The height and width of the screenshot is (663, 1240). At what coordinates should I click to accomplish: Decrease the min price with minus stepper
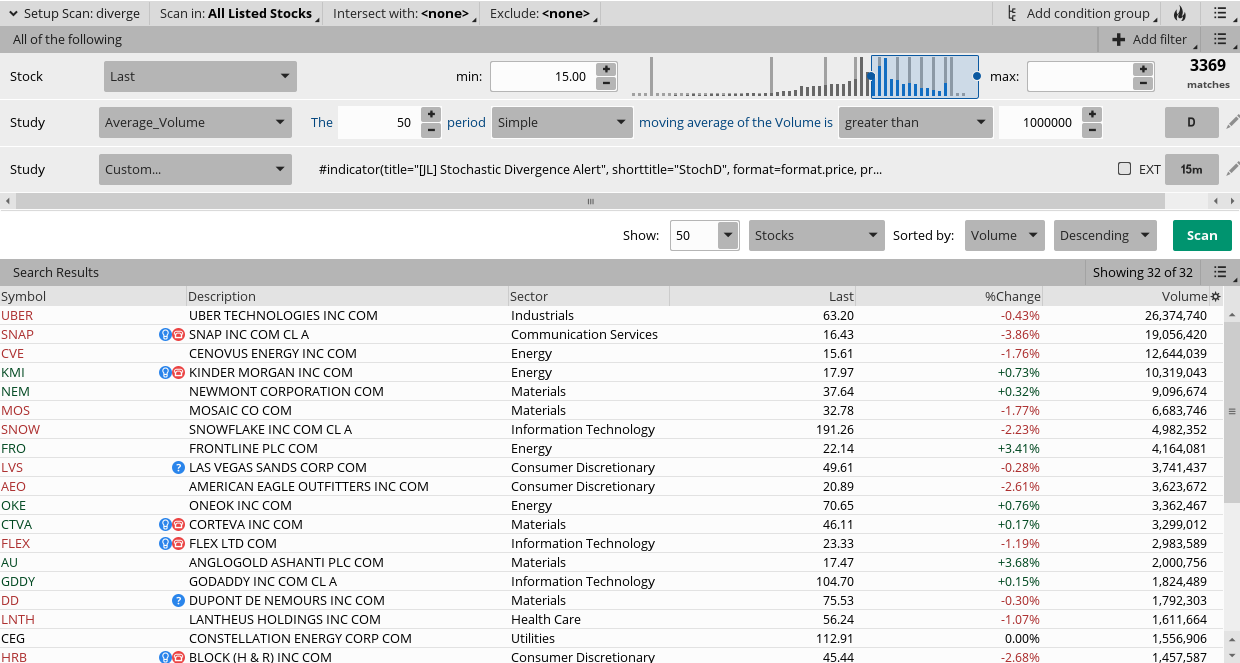click(x=606, y=83)
